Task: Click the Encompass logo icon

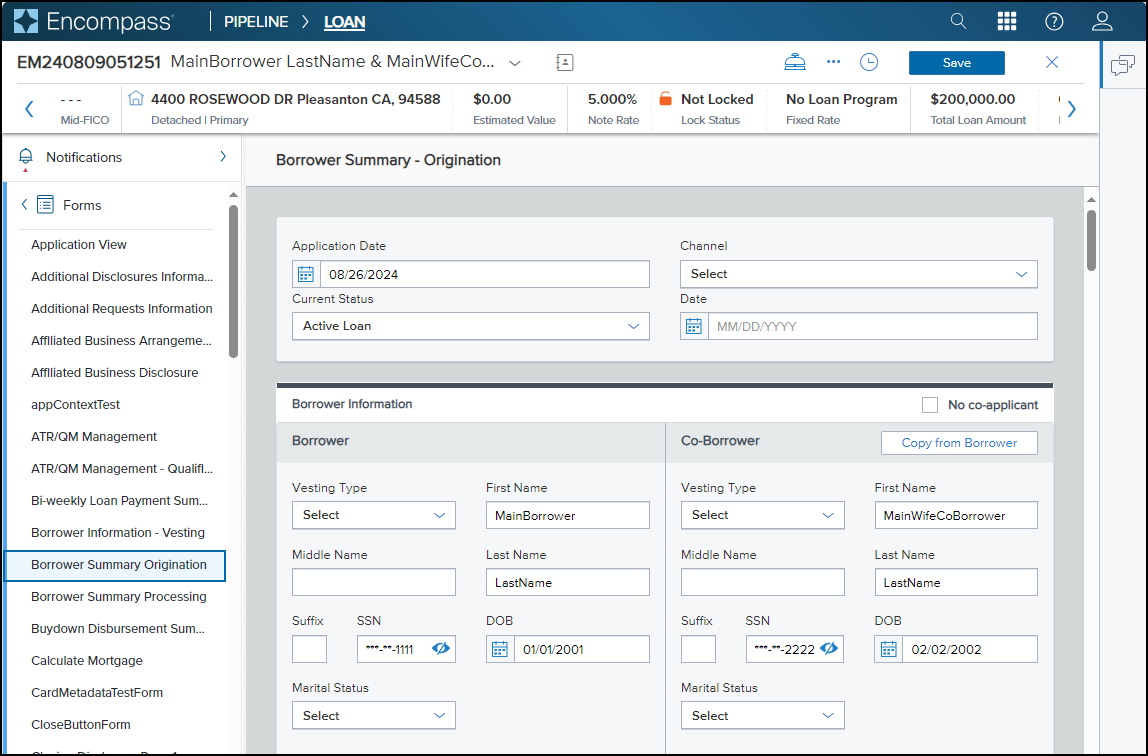Action: pyautogui.click(x=26, y=21)
